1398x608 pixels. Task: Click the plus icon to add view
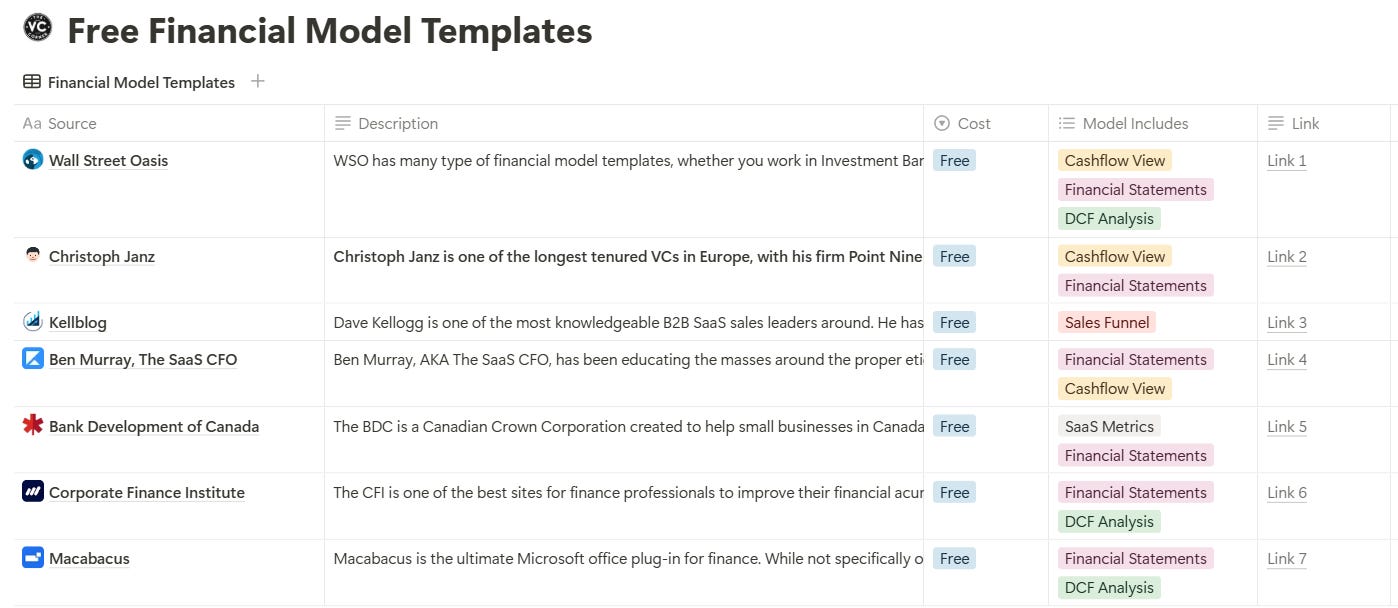point(258,82)
